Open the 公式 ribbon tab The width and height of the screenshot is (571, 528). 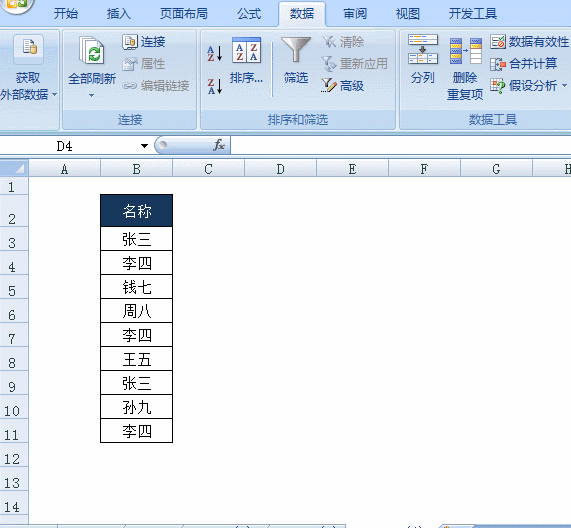[x=249, y=14]
